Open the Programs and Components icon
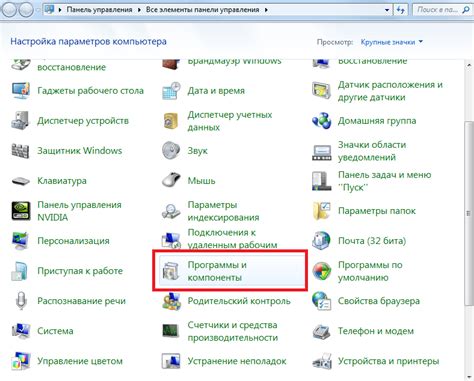Viewport: 474px width, 381px height. pyautogui.click(x=171, y=271)
